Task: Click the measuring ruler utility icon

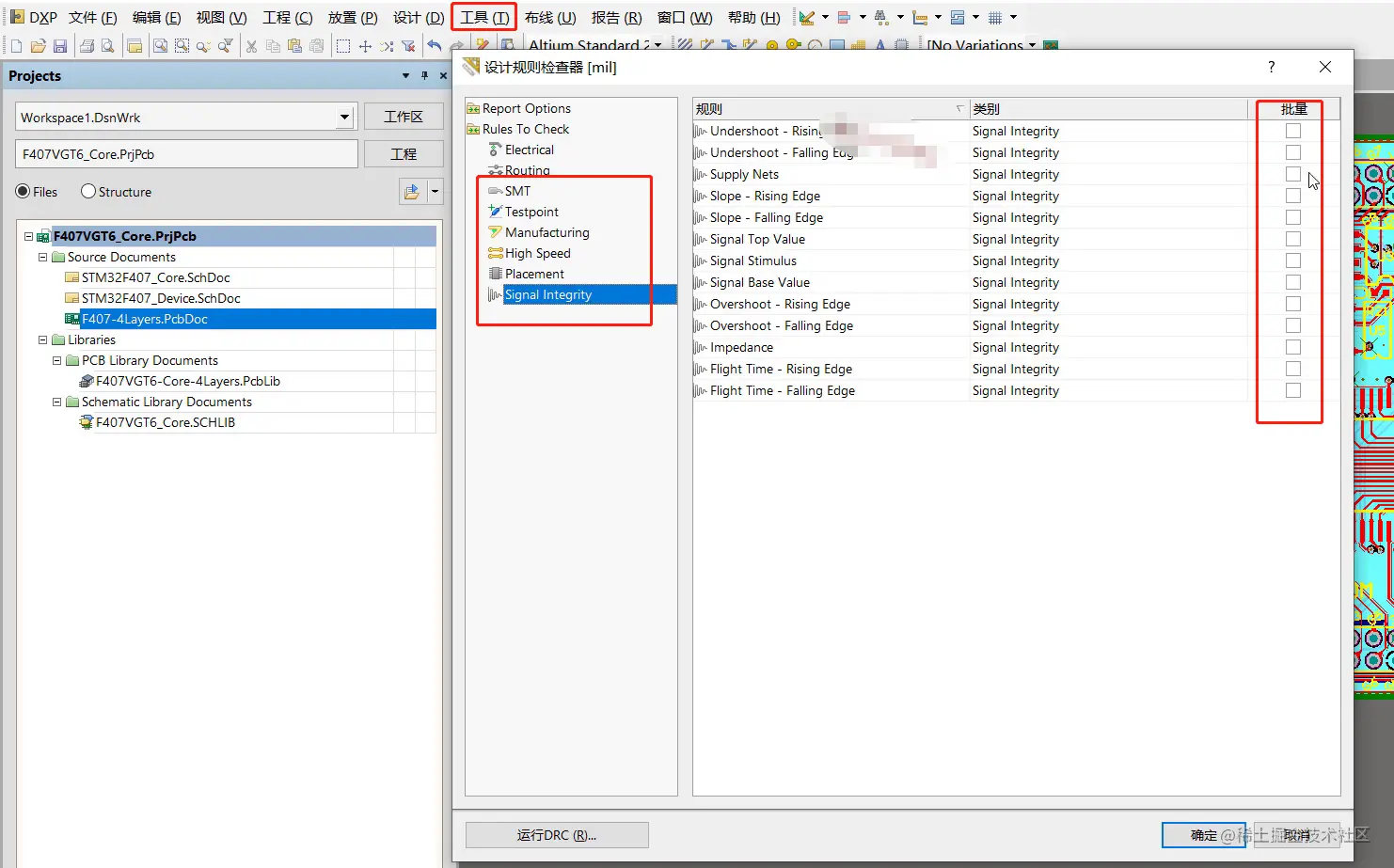Action: point(807,17)
